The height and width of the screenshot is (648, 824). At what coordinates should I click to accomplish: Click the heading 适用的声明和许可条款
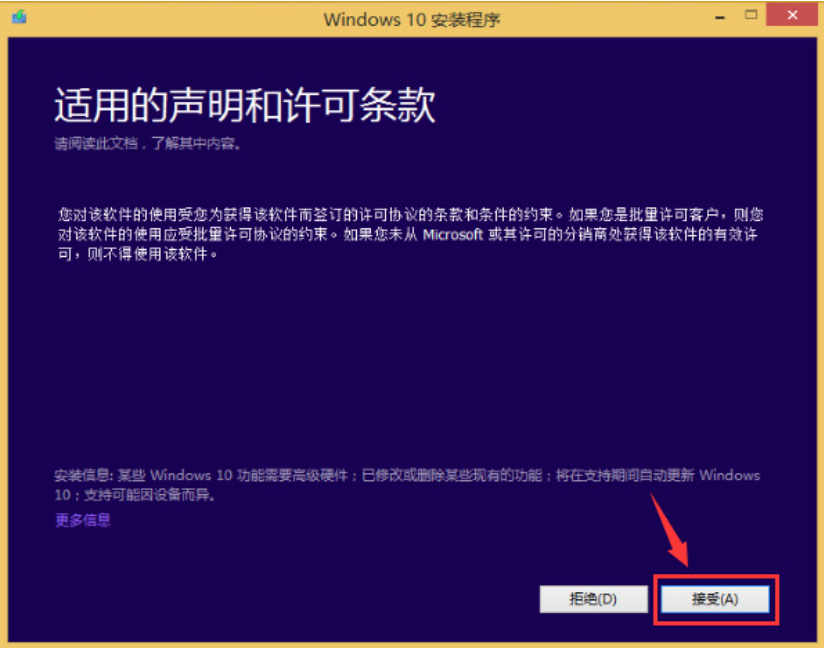(245, 106)
